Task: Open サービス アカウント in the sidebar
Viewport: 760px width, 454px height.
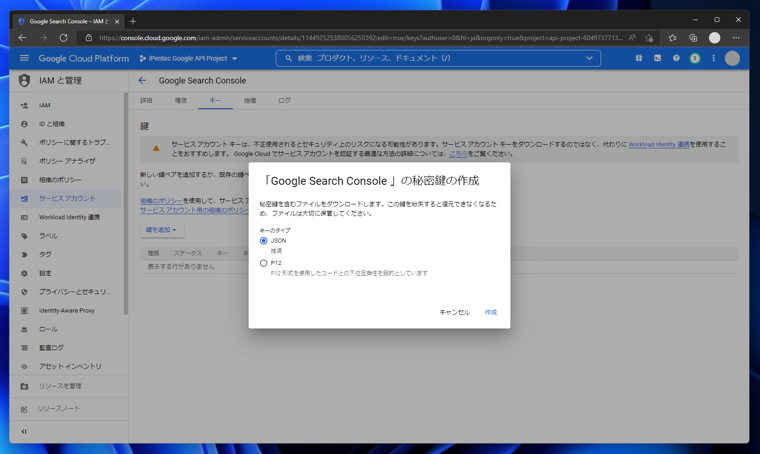Action: pyautogui.click(x=65, y=199)
